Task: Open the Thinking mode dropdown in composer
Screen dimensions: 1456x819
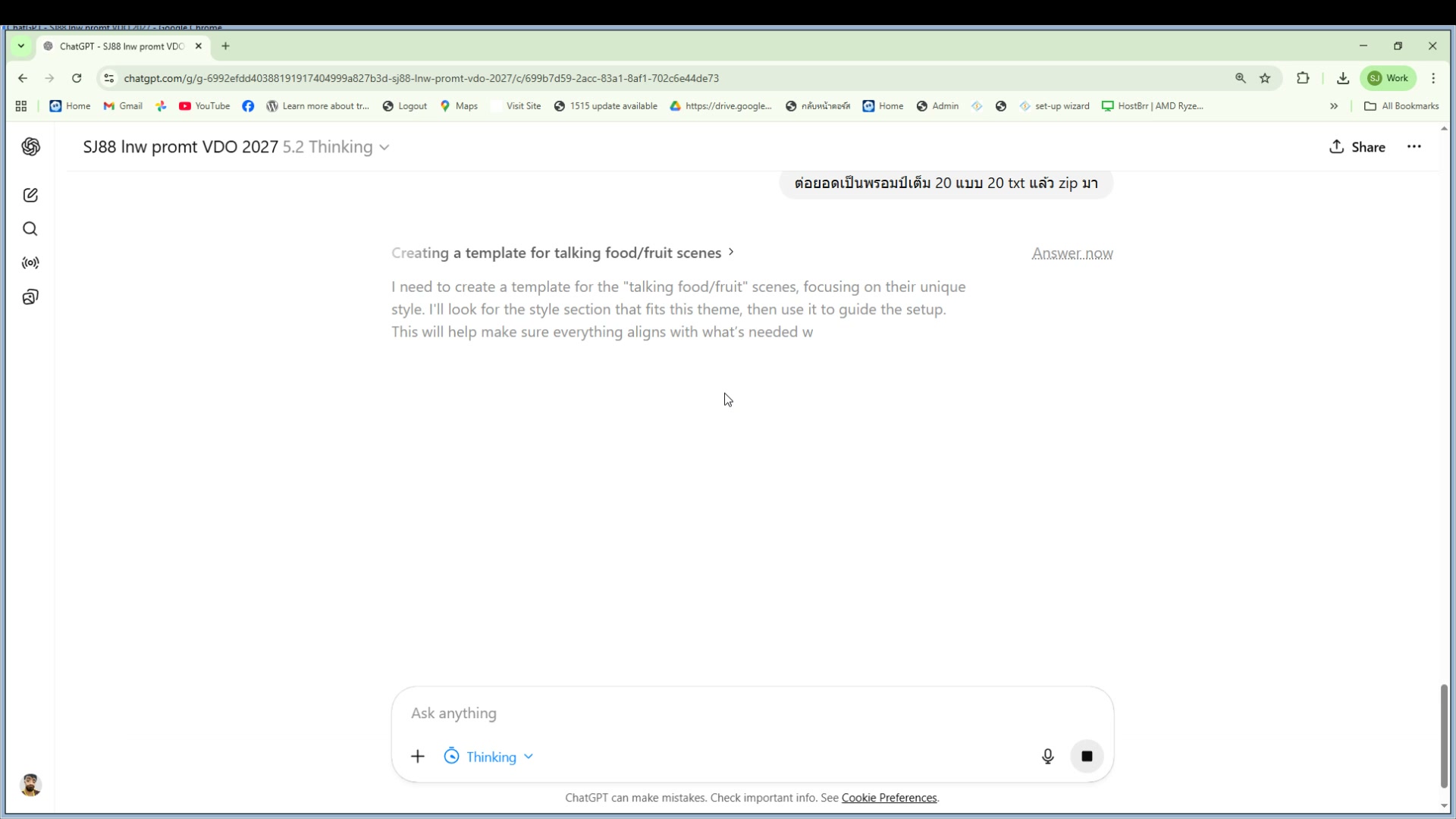Action: coord(489,757)
